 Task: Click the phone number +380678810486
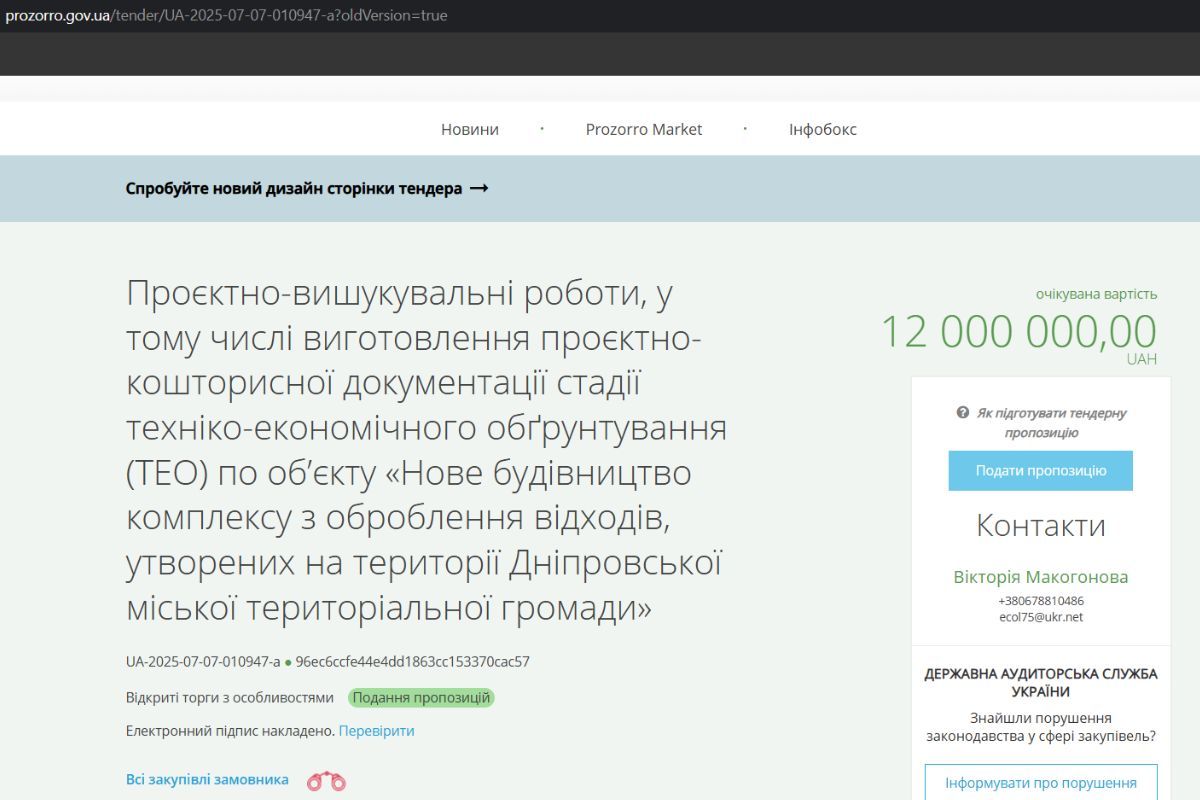pyautogui.click(x=1040, y=601)
